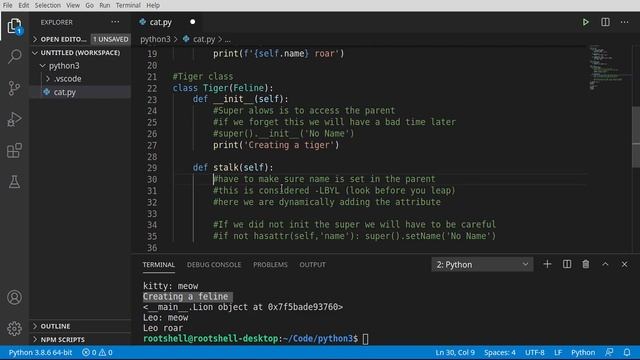Open the Accounts menu icon
This screenshot has width=640, height=360.
pos(14,297)
